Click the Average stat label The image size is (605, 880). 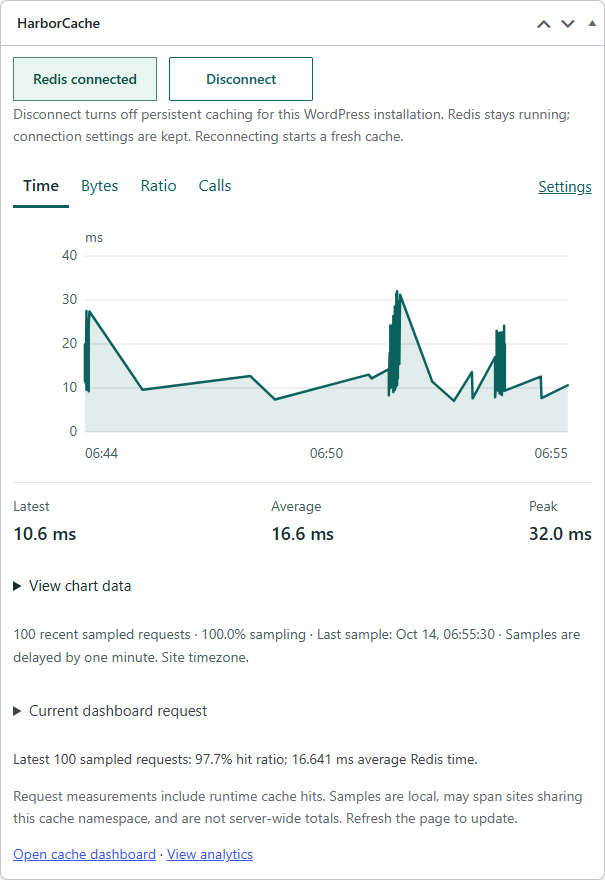click(296, 506)
